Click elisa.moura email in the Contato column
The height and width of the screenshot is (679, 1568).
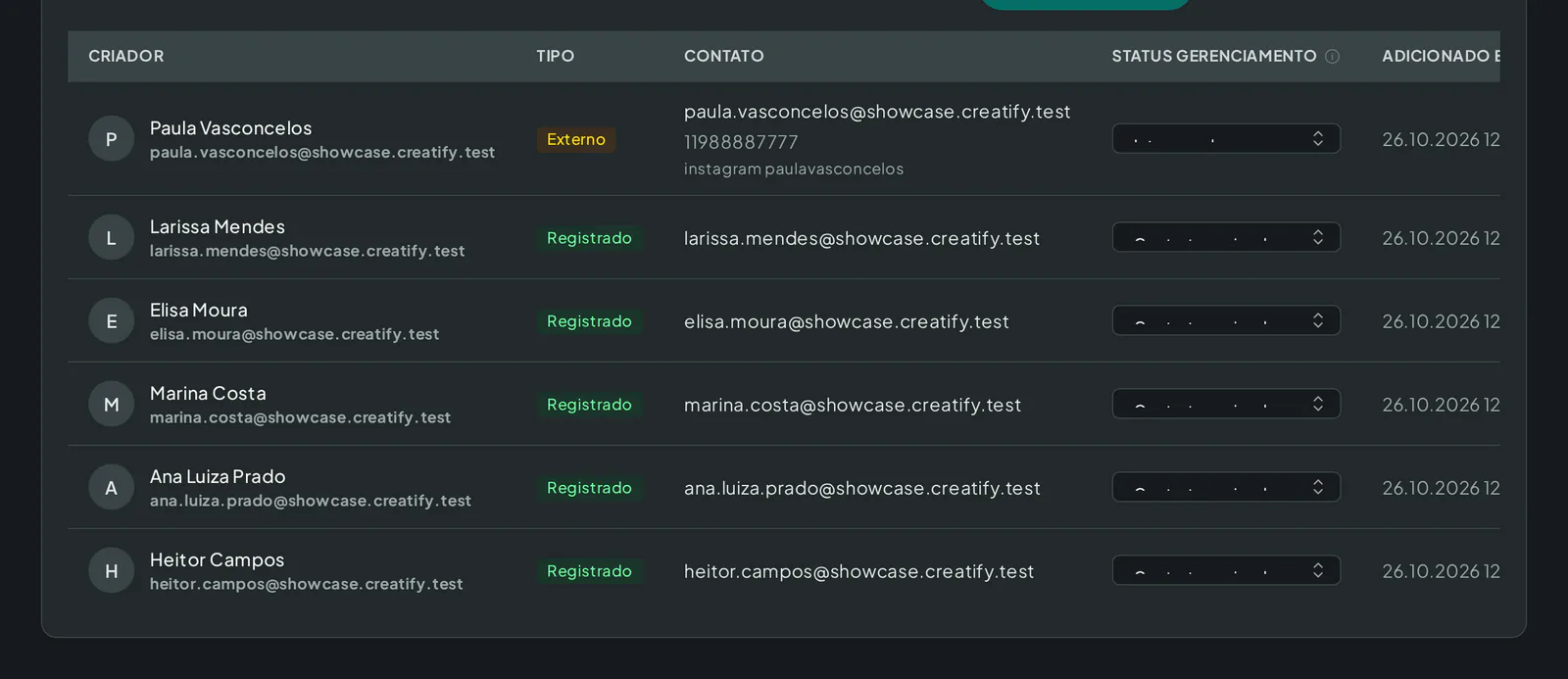coord(847,321)
